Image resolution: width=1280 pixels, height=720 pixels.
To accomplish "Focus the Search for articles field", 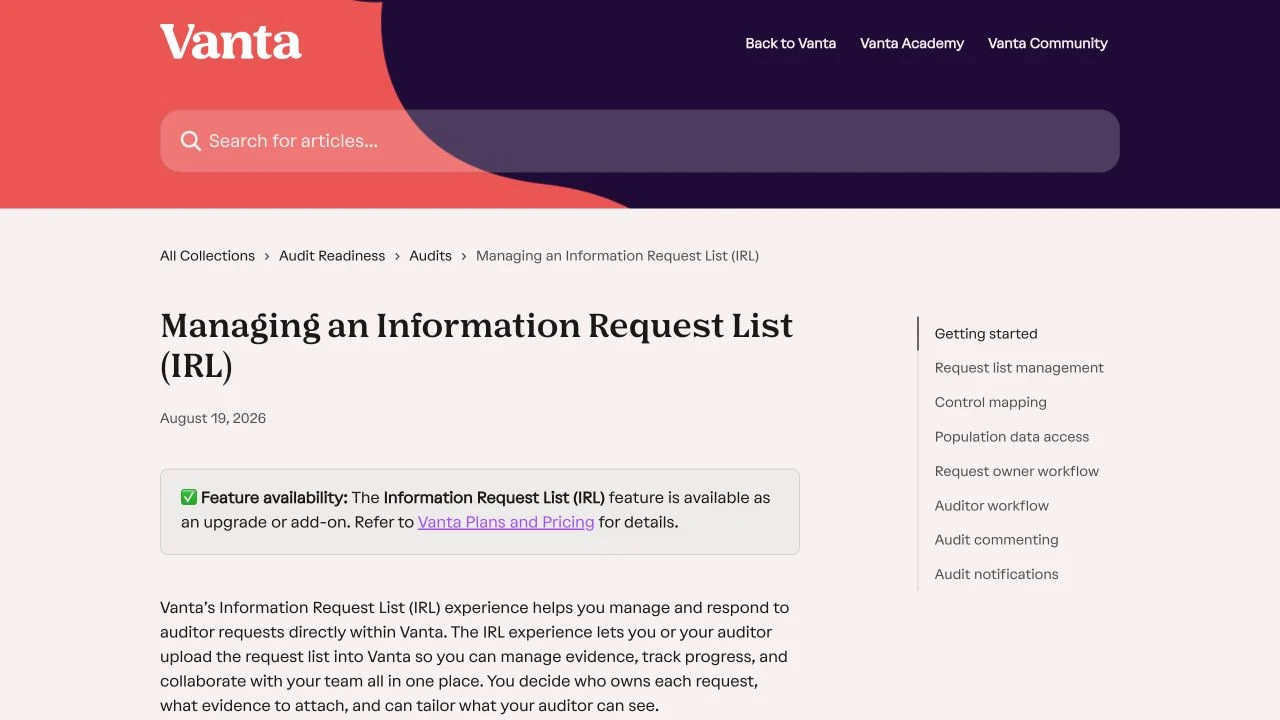I will (x=640, y=141).
